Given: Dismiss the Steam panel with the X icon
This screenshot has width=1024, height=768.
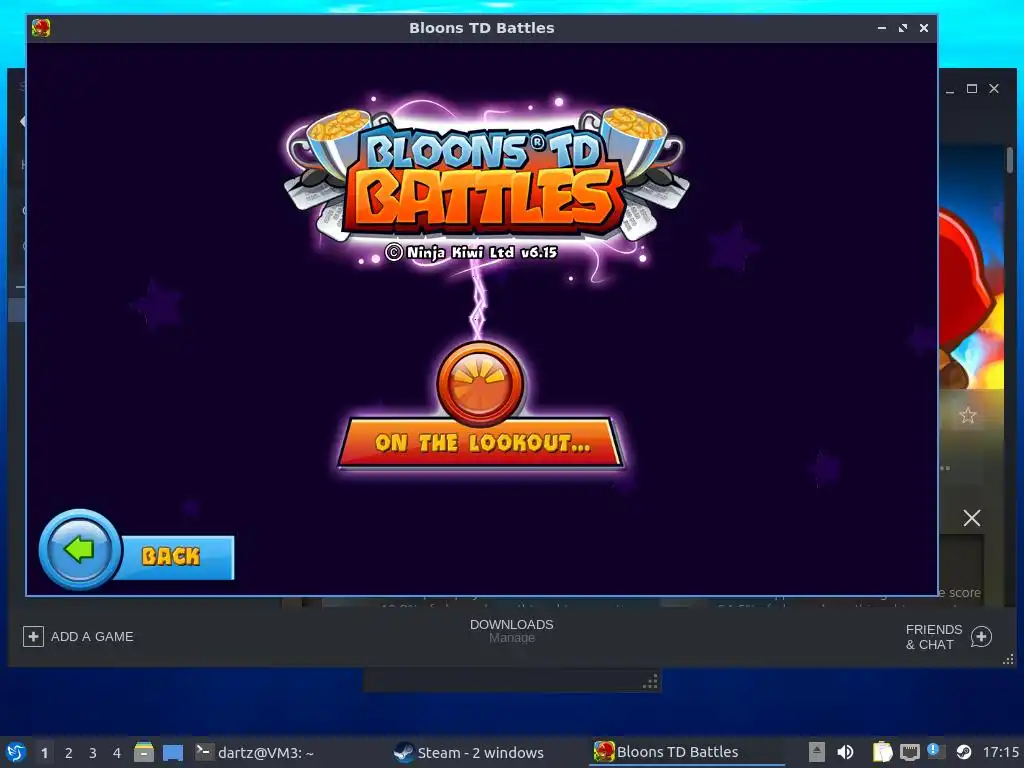Looking at the screenshot, I should [x=972, y=518].
